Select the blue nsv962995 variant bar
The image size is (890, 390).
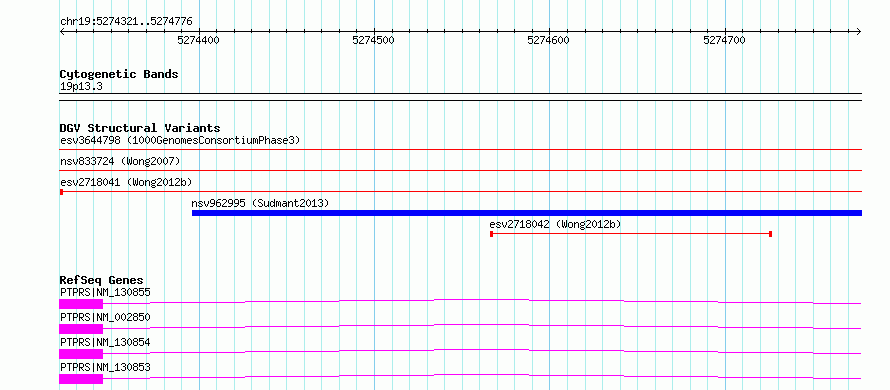click(527, 213)
